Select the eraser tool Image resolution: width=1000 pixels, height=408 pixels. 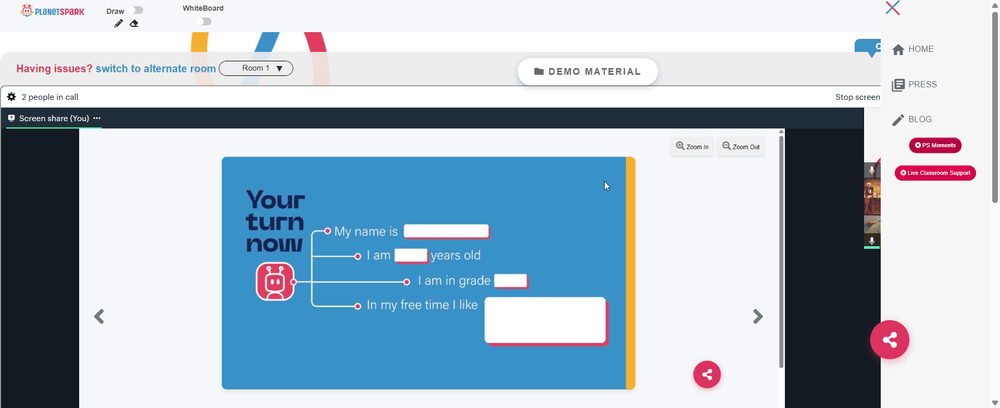(x=134, y=24)
